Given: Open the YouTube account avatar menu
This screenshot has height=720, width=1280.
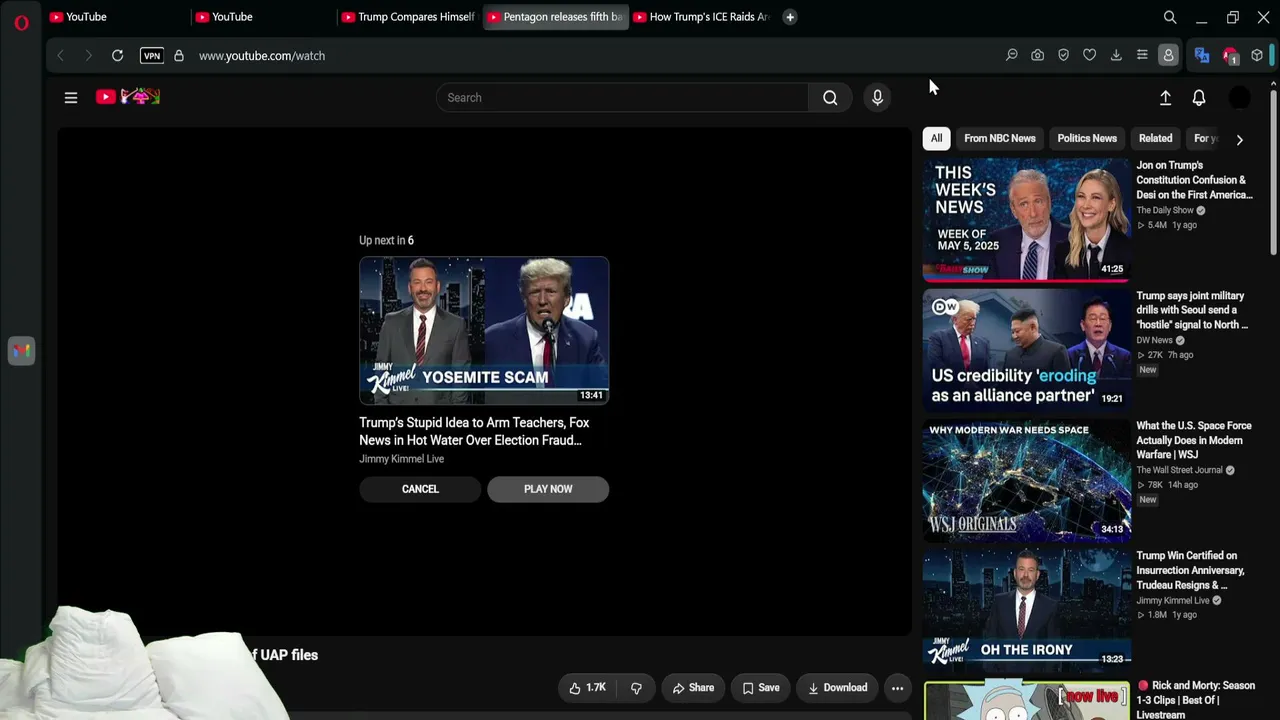Looking at the screenshot, I should coord(1239,98).
